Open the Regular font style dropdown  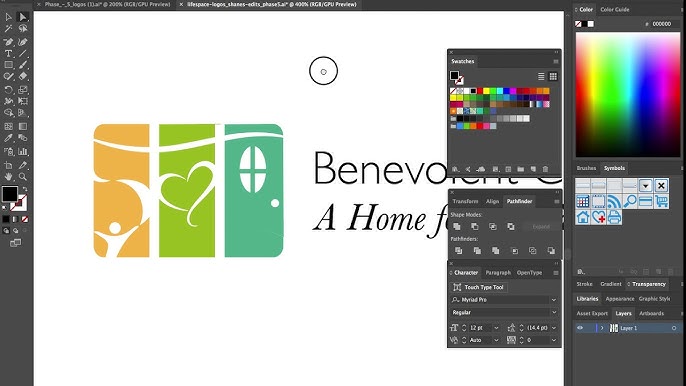click(x=554, y=312)
